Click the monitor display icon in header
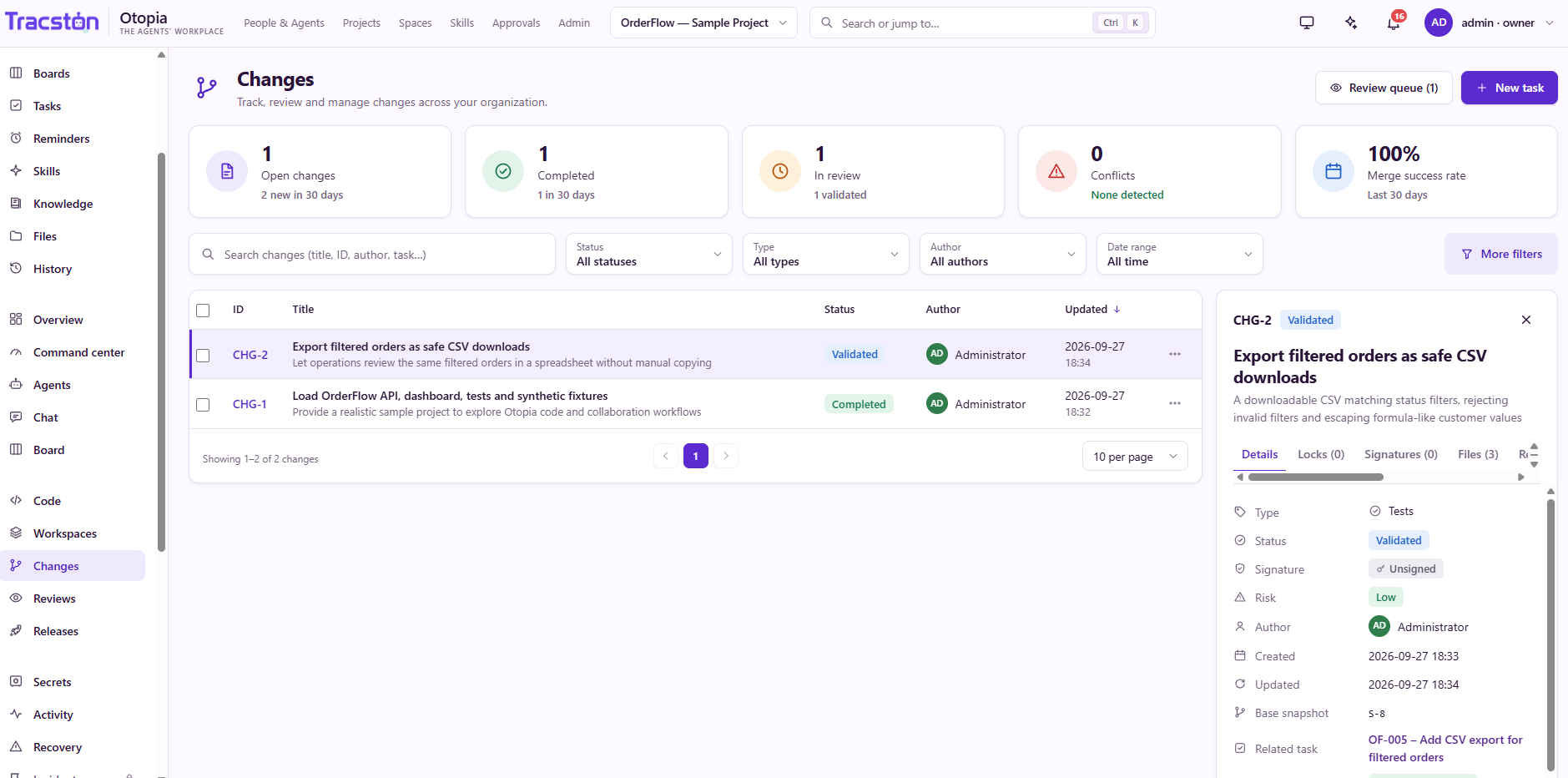 pos(1307,23)
